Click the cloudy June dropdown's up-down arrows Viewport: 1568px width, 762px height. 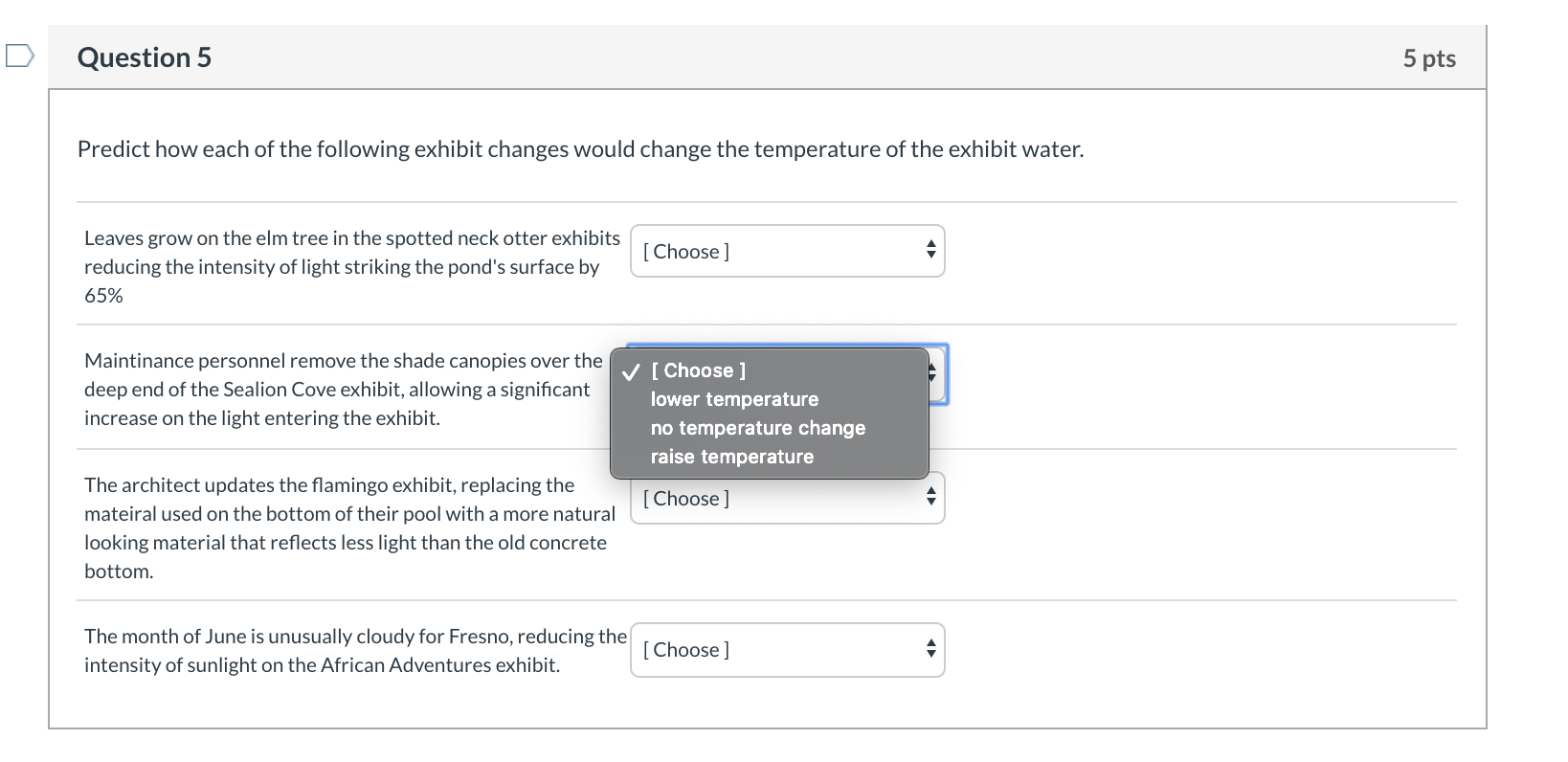tap(930, 650)
